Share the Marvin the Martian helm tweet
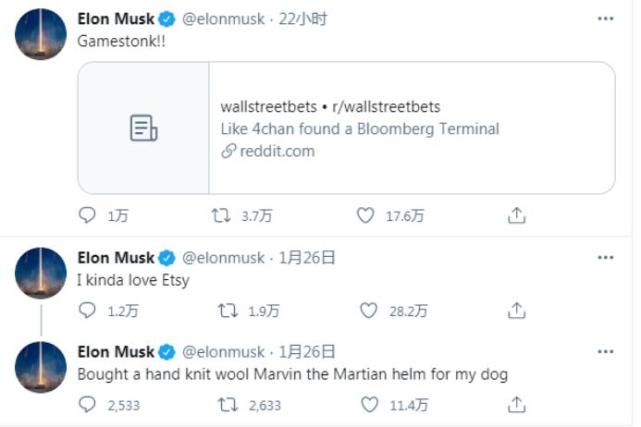The height and width of the screenshot is (427, 641). (516, 405)
